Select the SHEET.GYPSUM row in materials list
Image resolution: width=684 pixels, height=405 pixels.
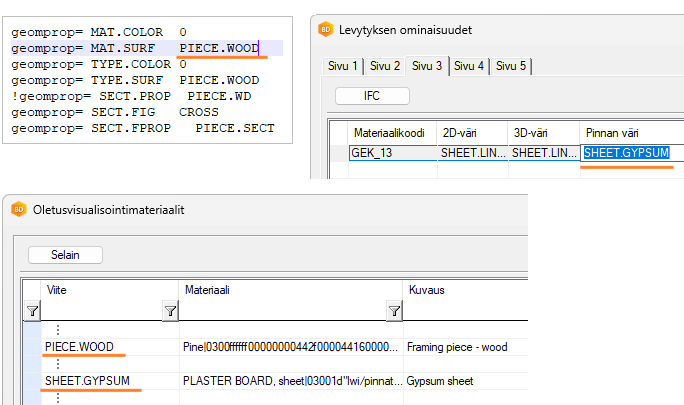86,380
